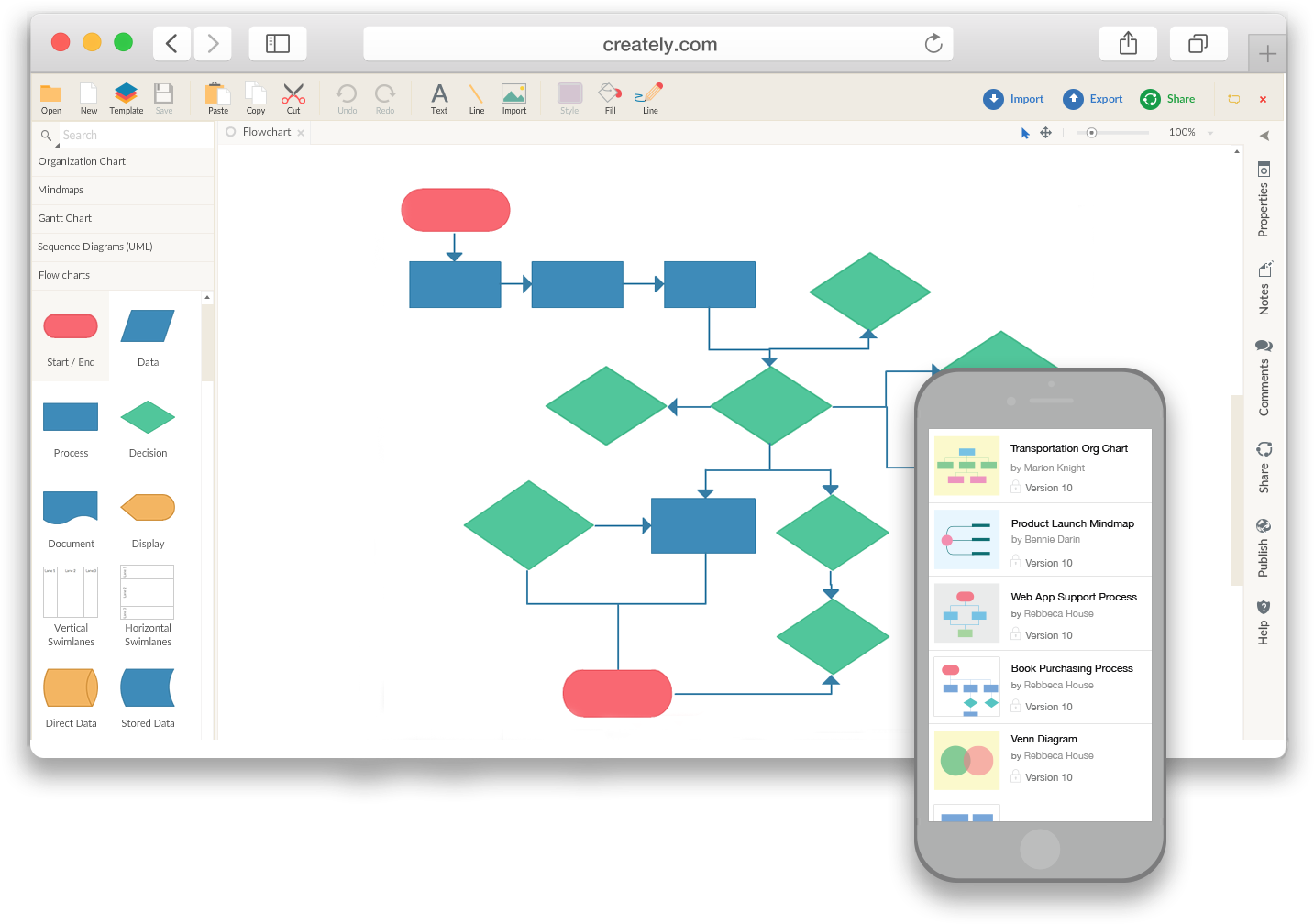
Task: Select the Text tool
Action: tap(439, 93)
